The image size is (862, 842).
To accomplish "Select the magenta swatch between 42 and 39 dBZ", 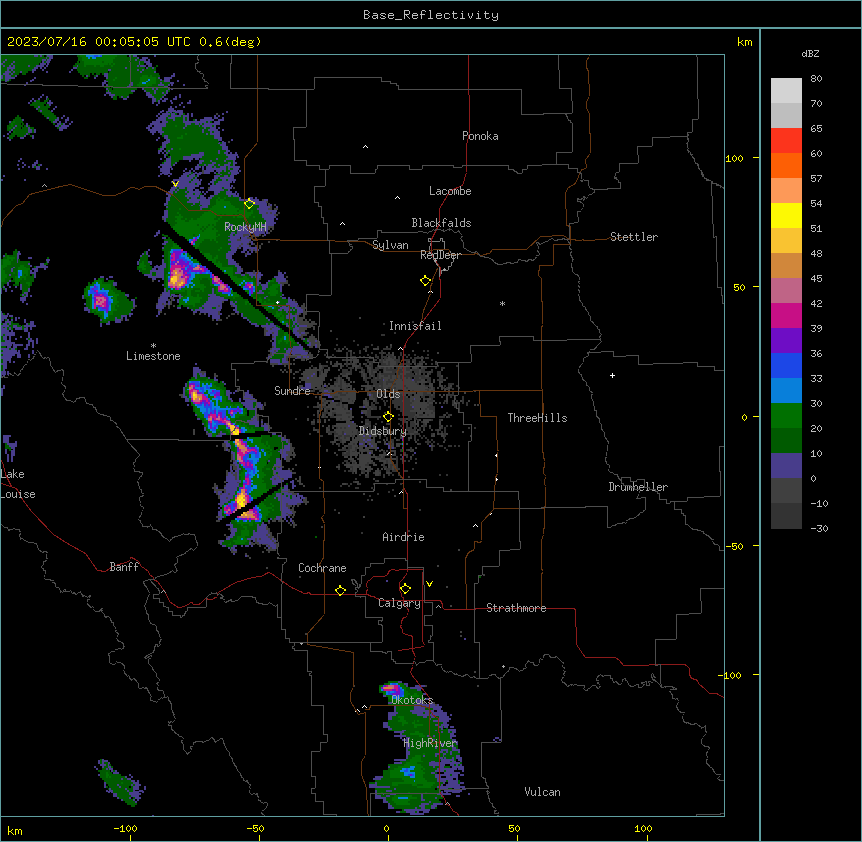I will [x=786, y=315].
